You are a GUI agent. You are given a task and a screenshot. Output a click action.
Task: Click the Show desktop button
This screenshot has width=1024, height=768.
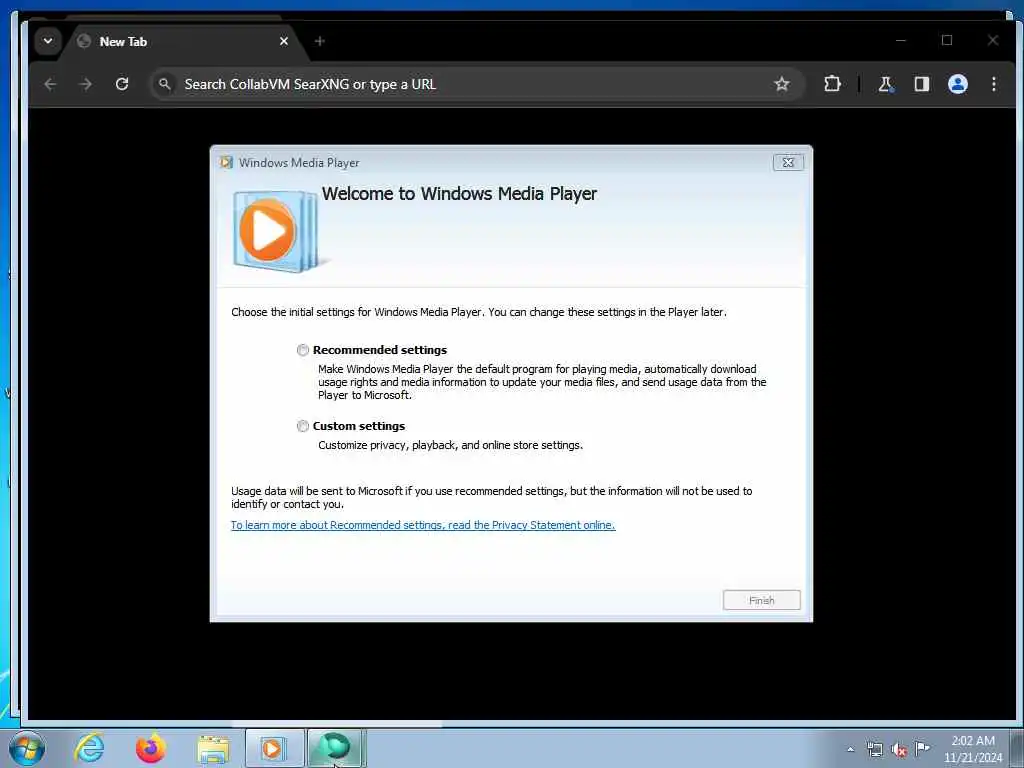[x=1016, y=749]
